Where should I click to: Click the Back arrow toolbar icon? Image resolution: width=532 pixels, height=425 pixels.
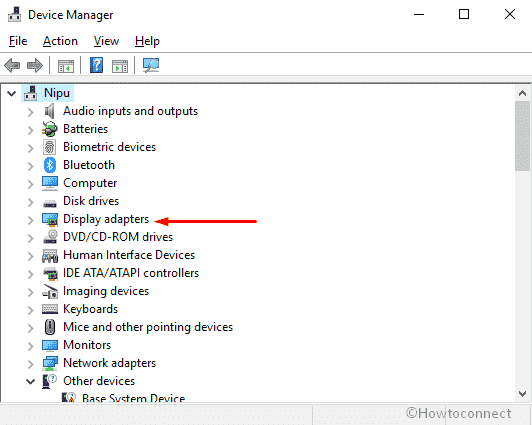(12, 65)
